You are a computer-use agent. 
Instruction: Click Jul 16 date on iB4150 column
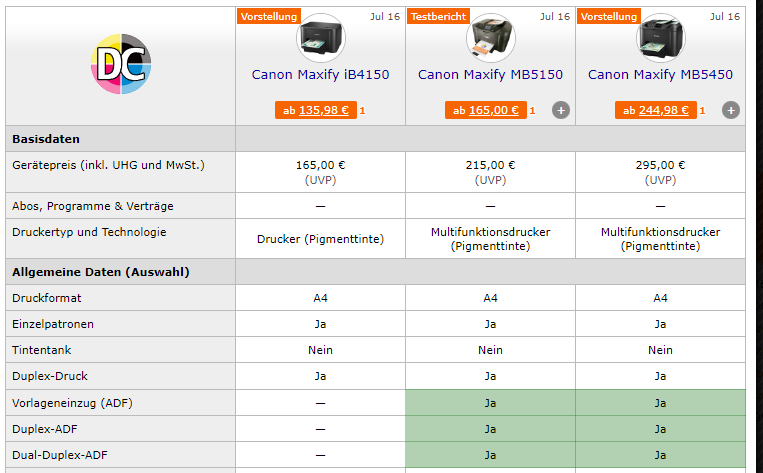[384, 17]
